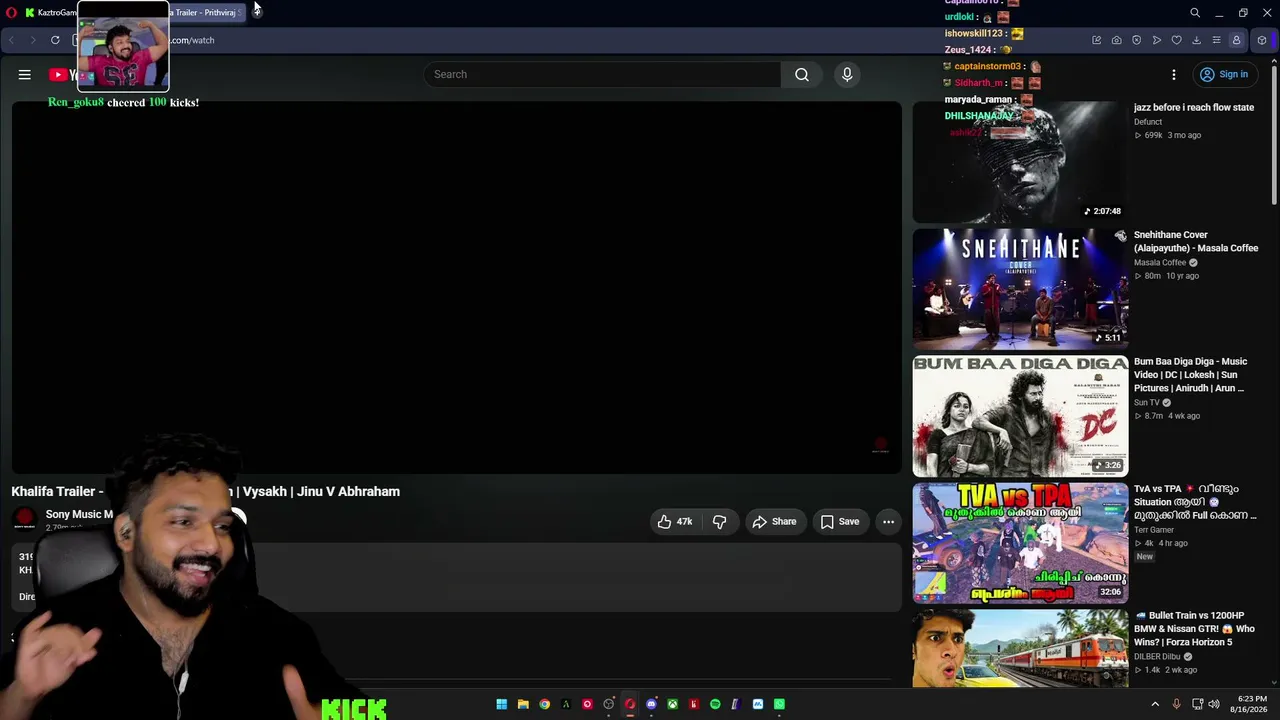The width and height of the screenshot is (1280, 720).
Task: Open the extensions cube icon
Action: pos(1262,40)
